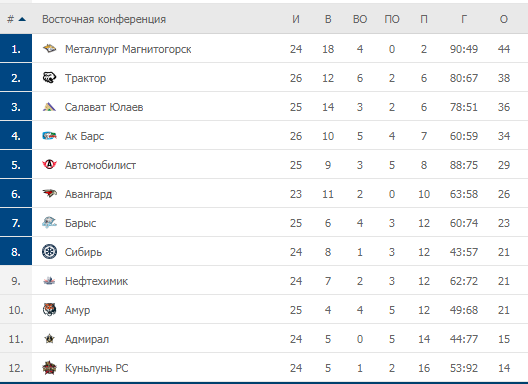Click the Ак Барс team logo
This screenshot has width=528, height=384.
(x=50, y=136)
